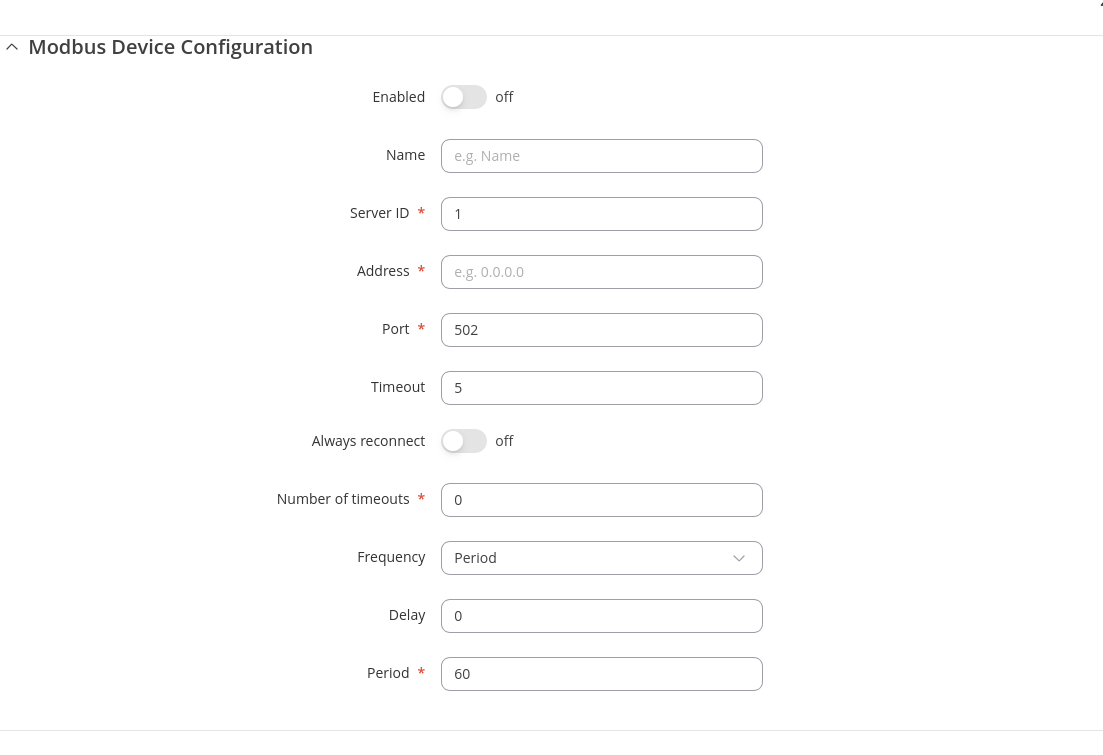Click the Period field containing 60
The height and width of the screenshot is (755, 1103).
[601, 674]
